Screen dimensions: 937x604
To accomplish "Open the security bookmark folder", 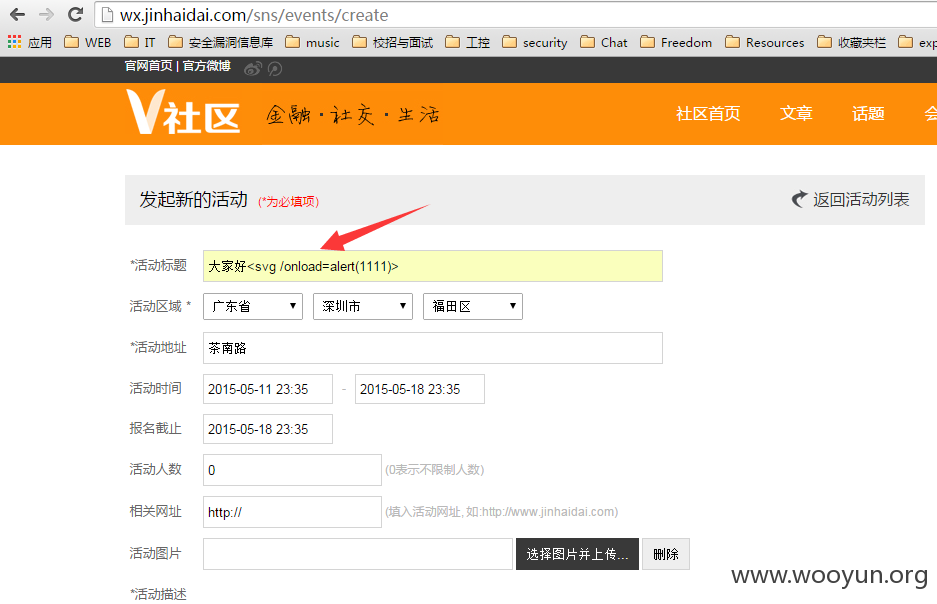I will point(535,42).
